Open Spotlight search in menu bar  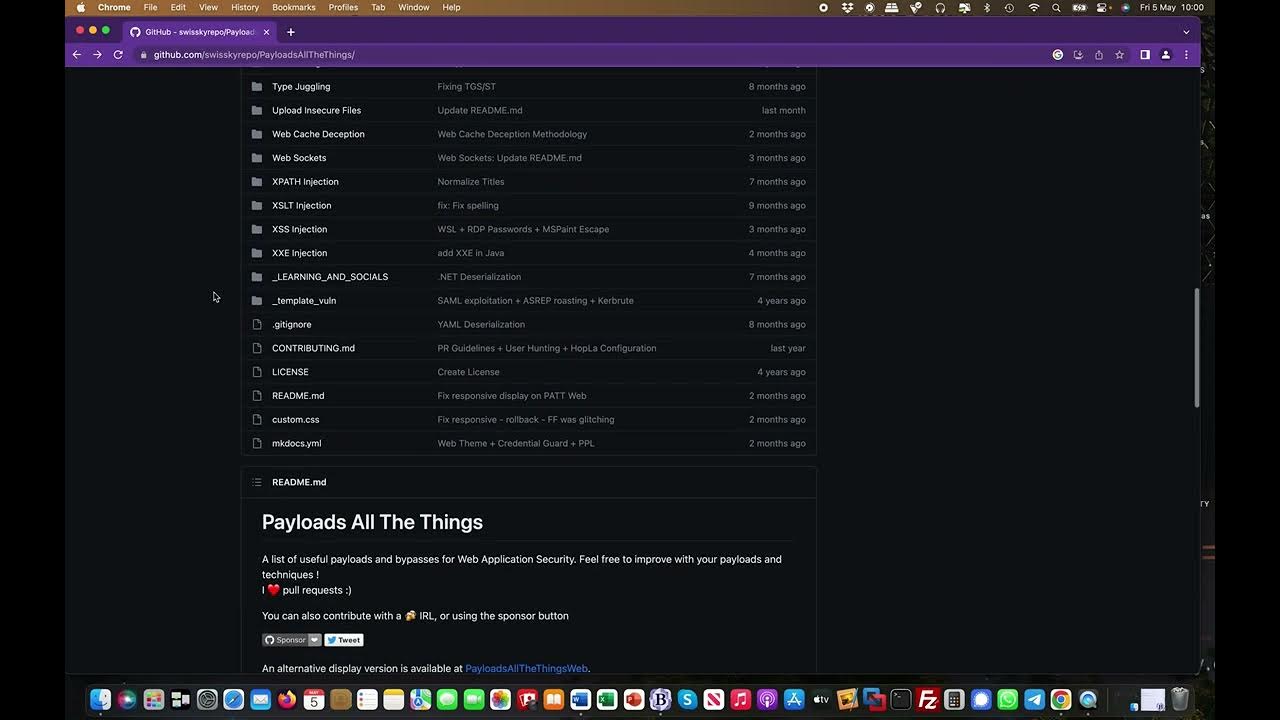pos(1056,7)
